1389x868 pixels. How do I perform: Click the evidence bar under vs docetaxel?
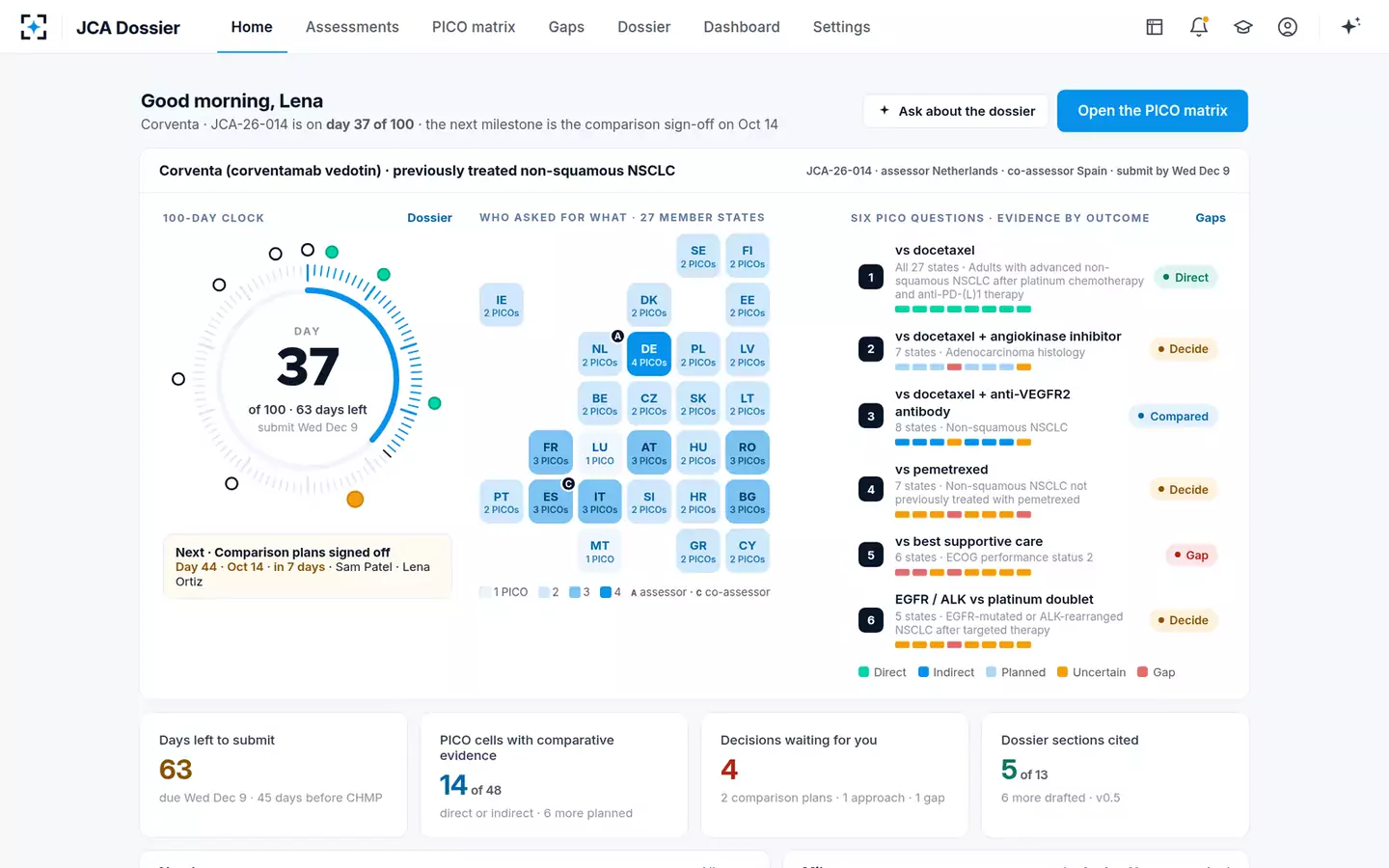point(963,310)
